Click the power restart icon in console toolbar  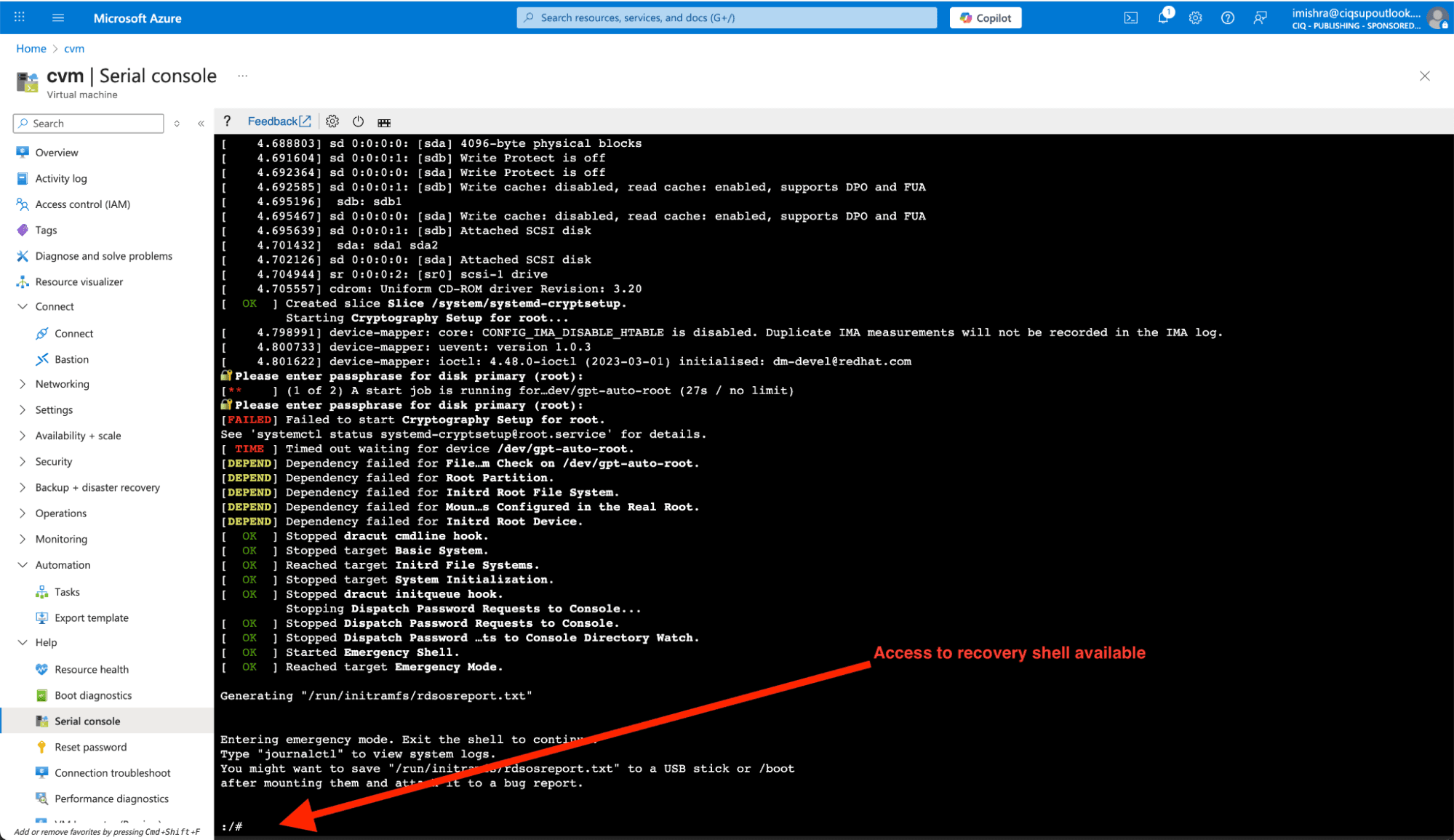358,121
